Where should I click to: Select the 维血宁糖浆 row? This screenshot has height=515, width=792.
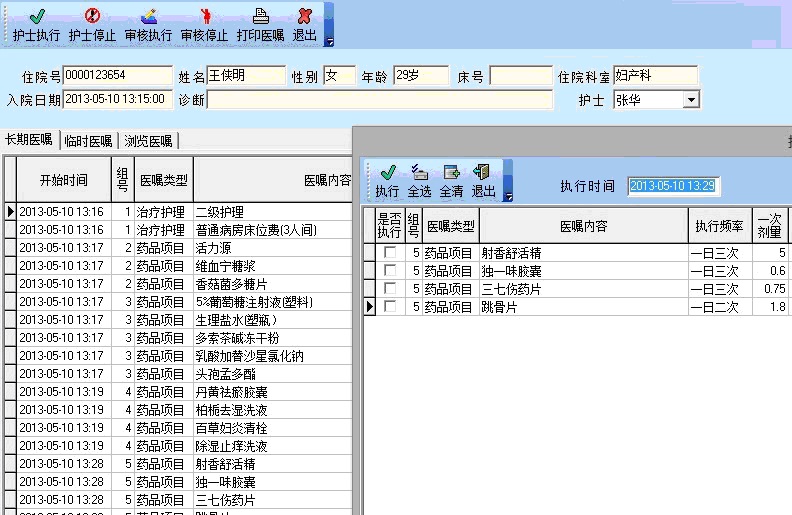[178, 266]
